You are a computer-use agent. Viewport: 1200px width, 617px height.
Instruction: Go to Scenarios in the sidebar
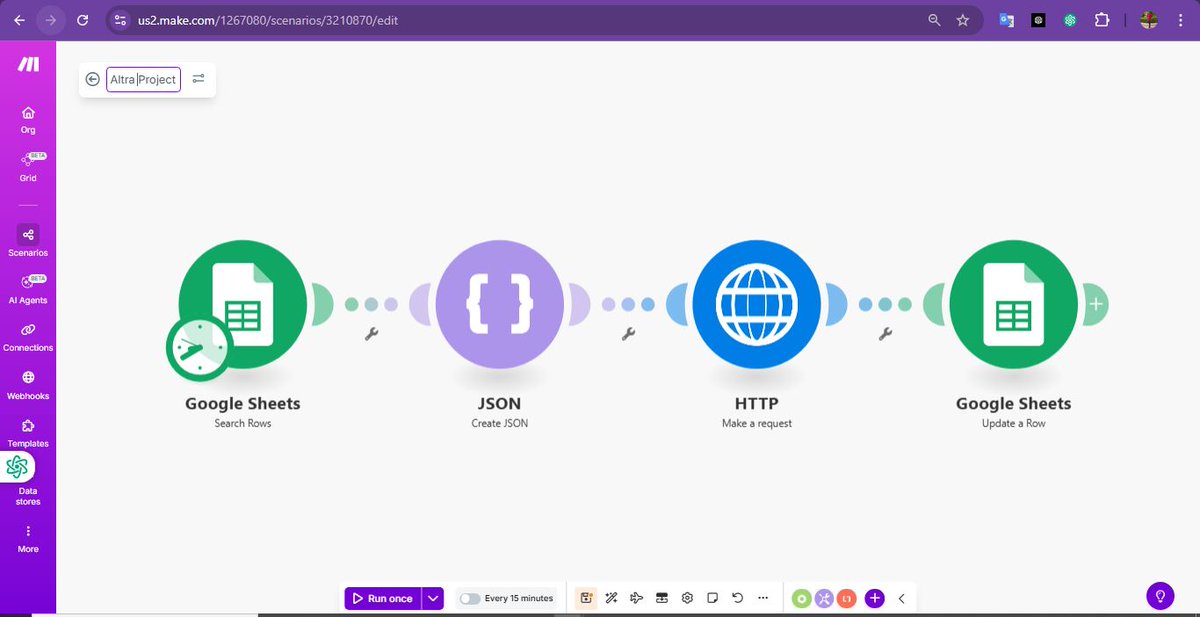pos(28,241)
